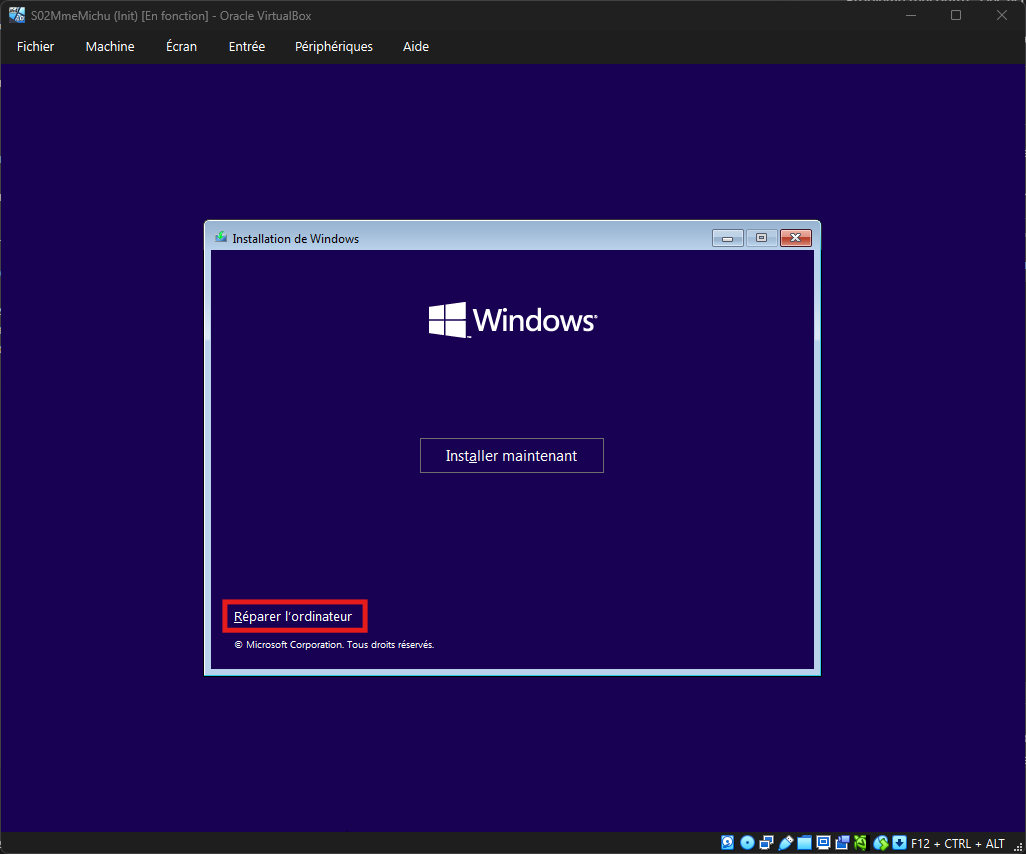Open the optical disk status icon
The width and height of the screenshot is (1026, 854).
pyautogui.click(x=747, y=842)
